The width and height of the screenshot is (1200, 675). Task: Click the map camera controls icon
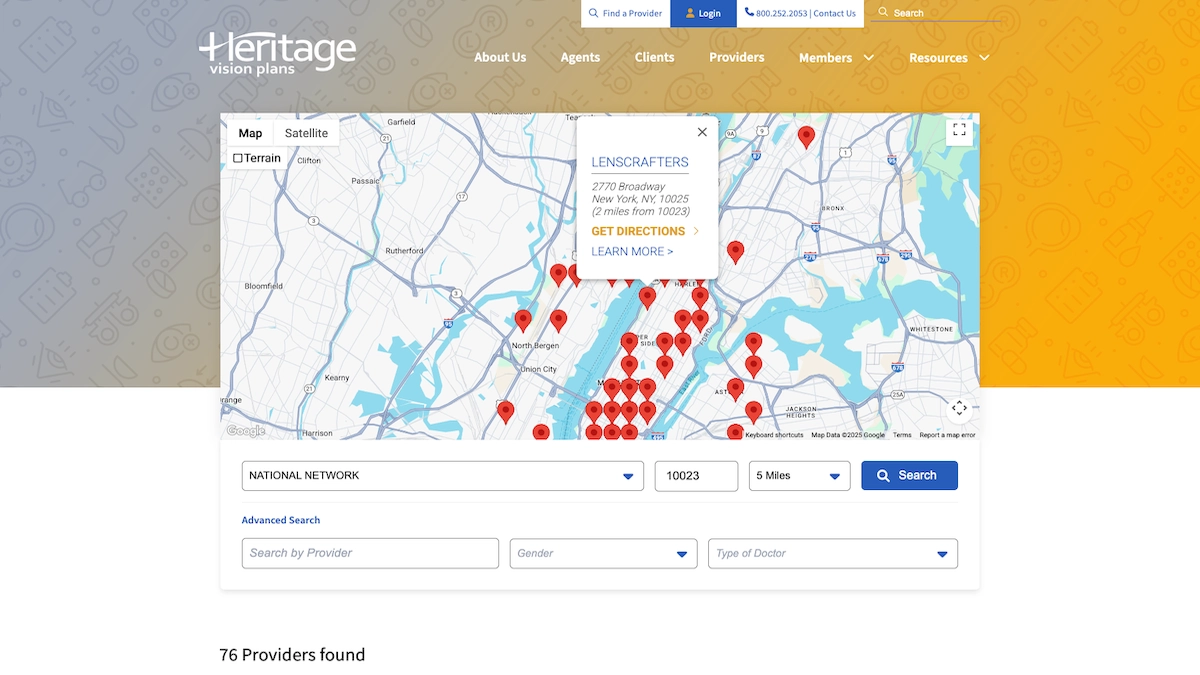(959, 408)
